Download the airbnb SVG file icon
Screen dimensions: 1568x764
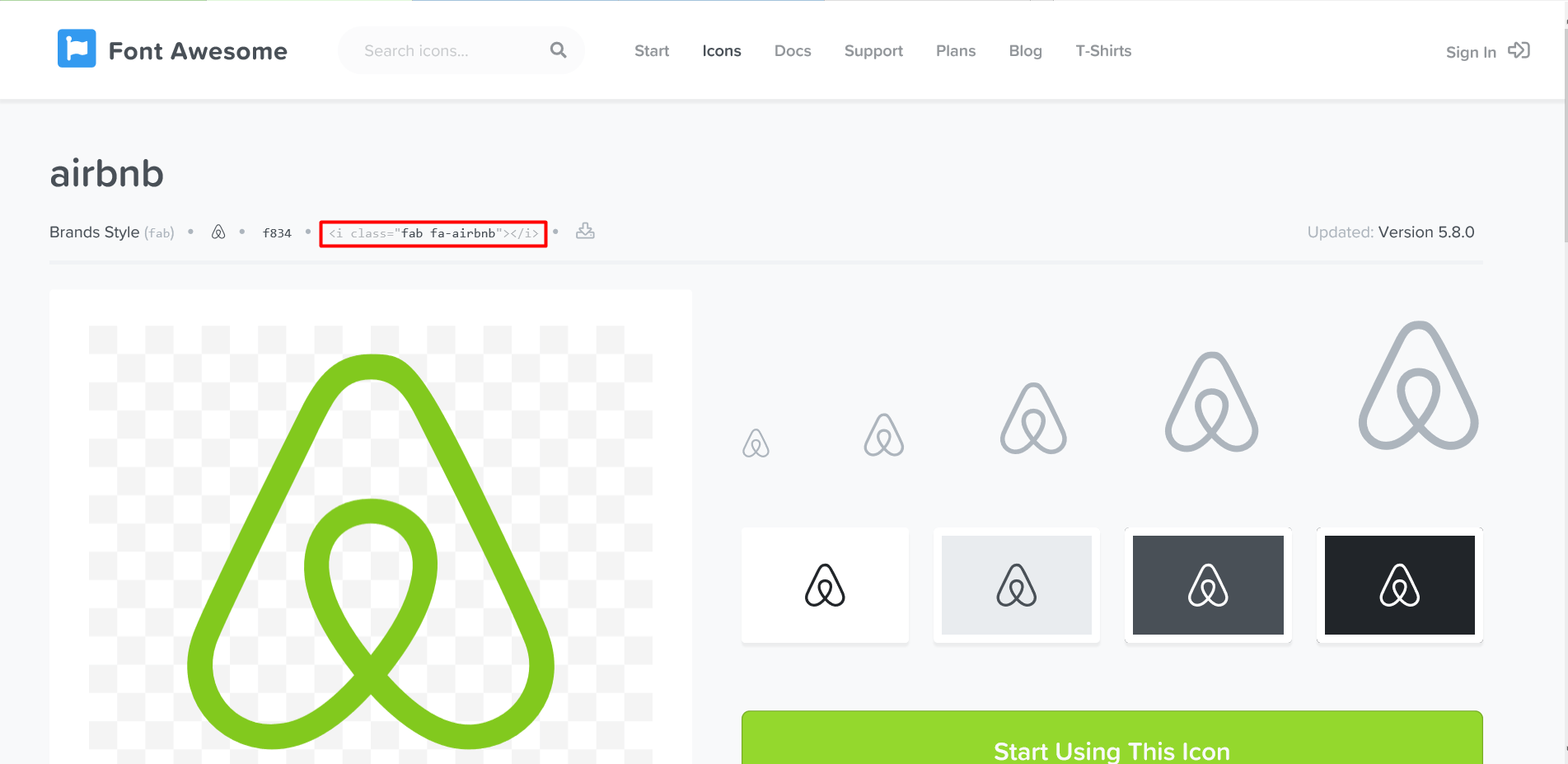pos(585,231)
